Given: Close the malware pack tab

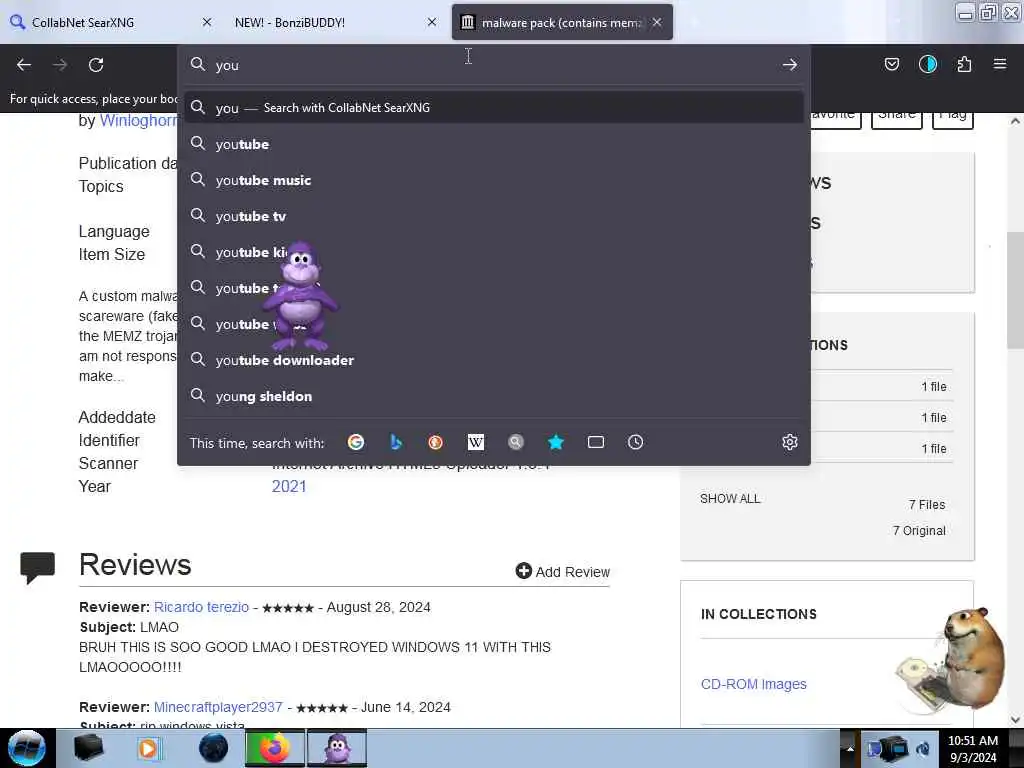Looking at the screenshot, I should tap(657, 22).
